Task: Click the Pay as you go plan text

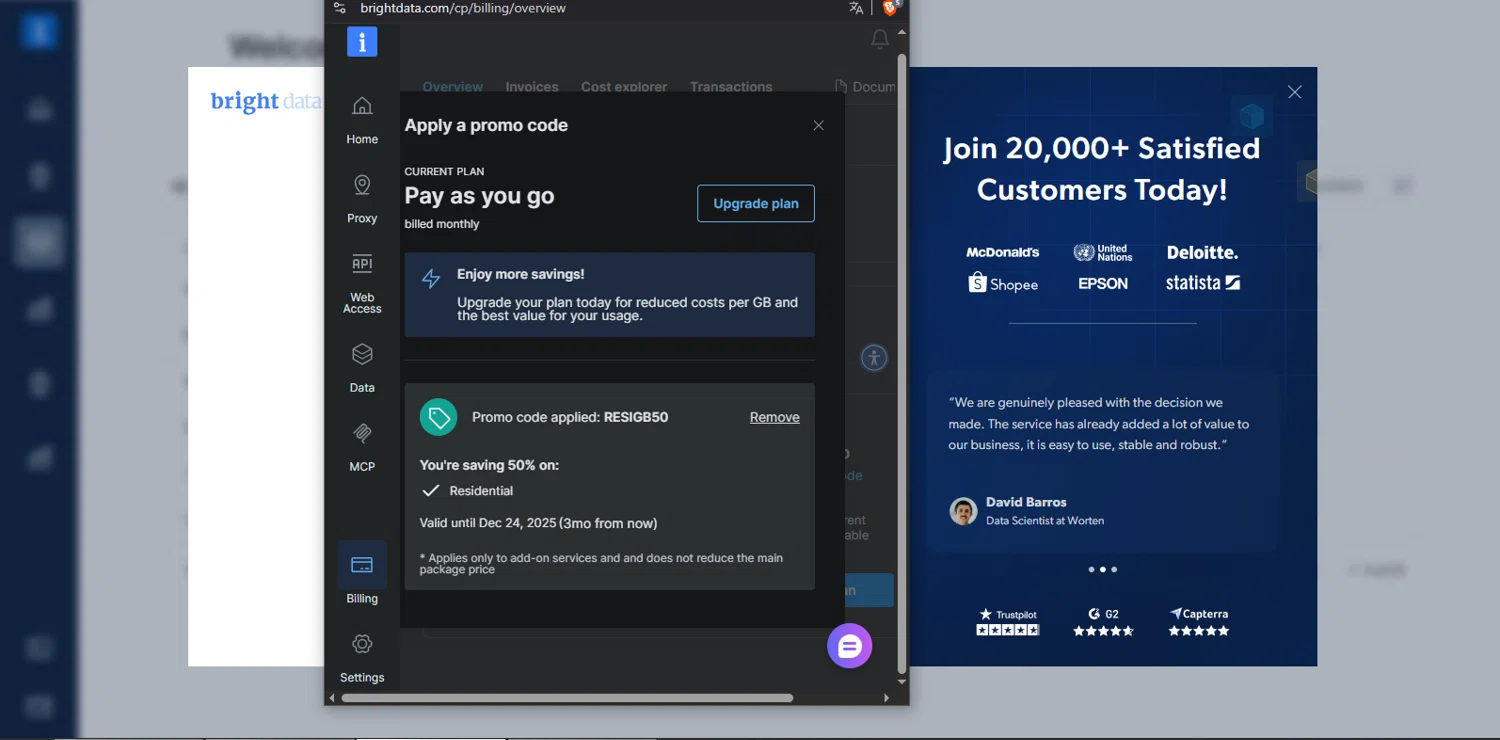Action: point(479,196)
